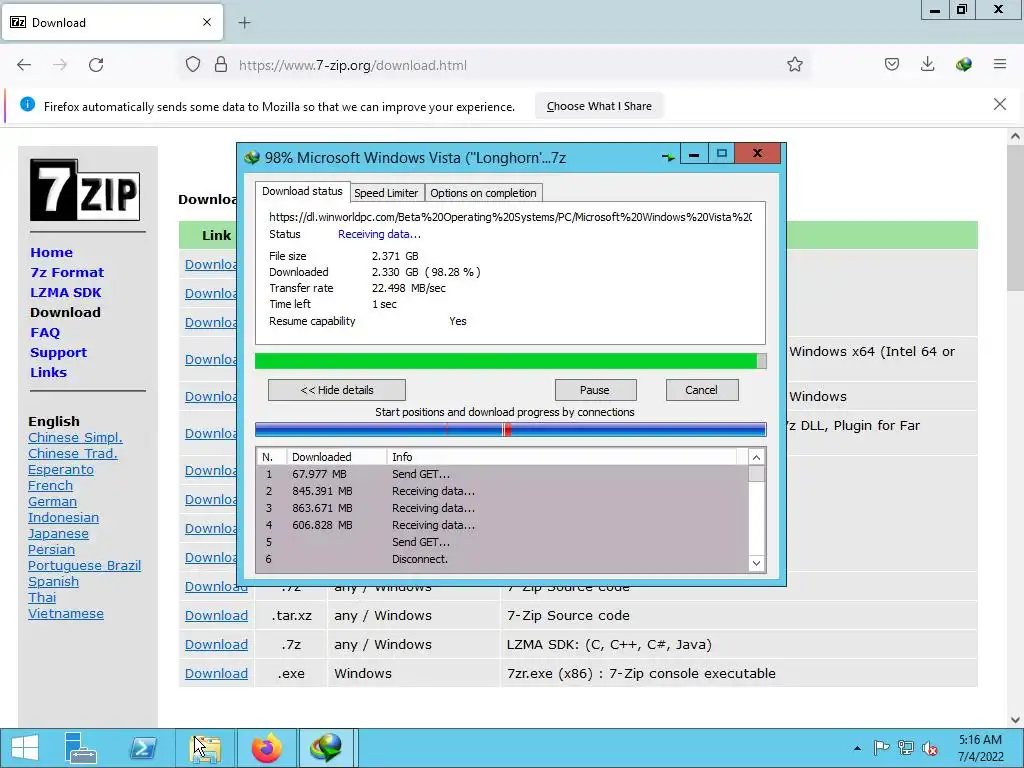Open Save to Pocket
Image resolution: width=1024 pixels, height=768 pixels.
point(892,65)
